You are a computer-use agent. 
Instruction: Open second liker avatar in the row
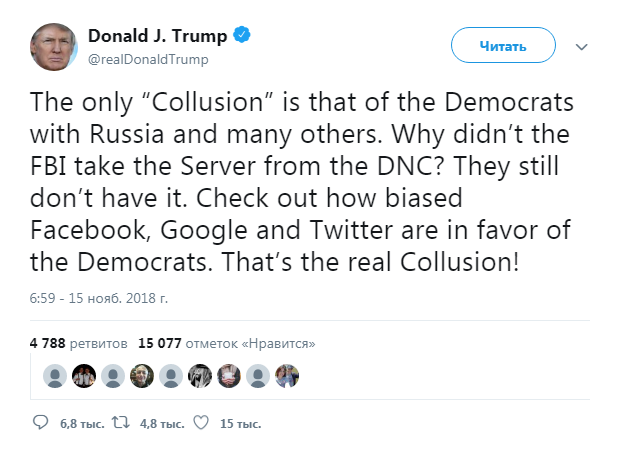point(86,377)
